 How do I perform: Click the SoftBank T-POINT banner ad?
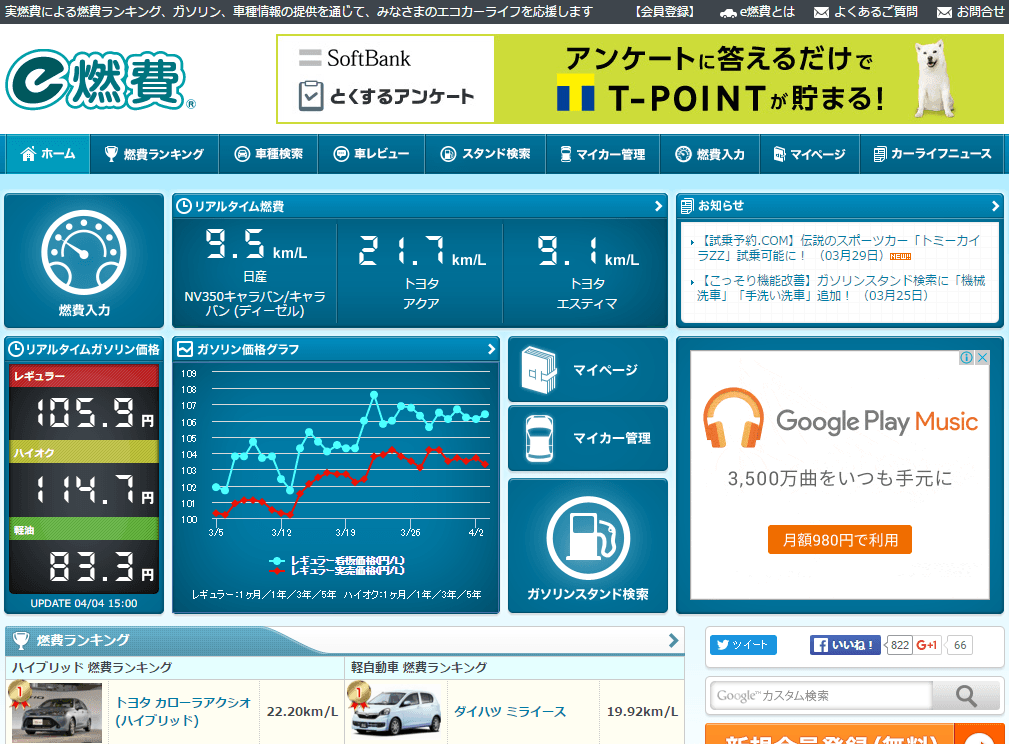point(640,79)
